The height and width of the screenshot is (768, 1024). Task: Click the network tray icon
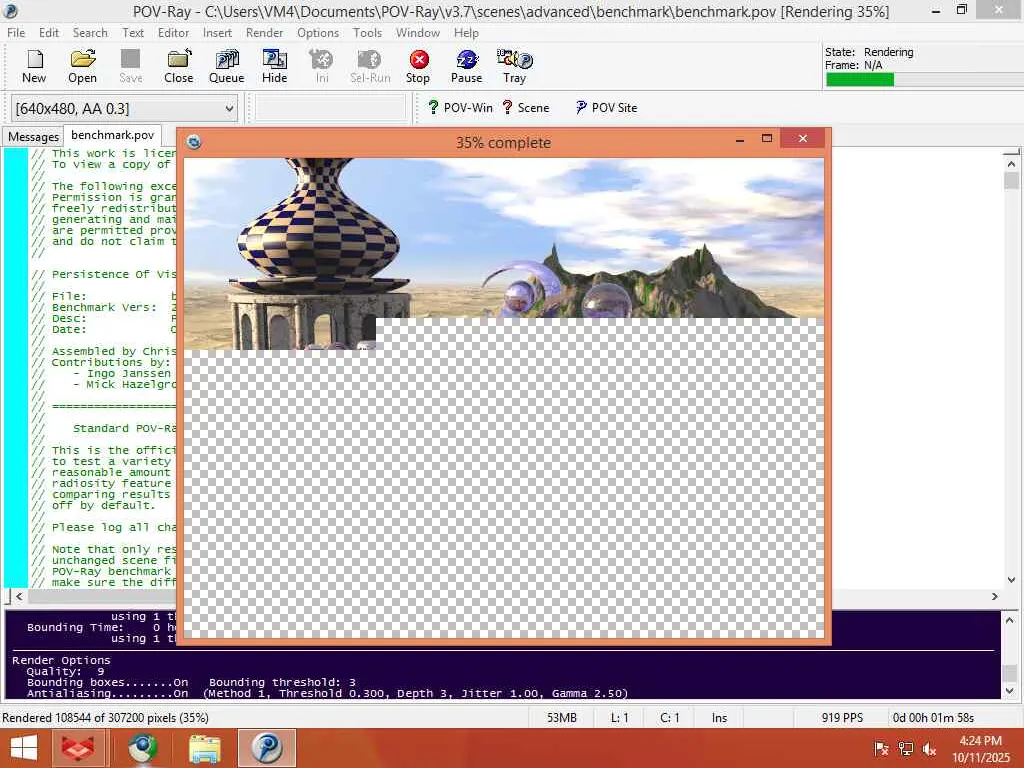pos(905,749)
